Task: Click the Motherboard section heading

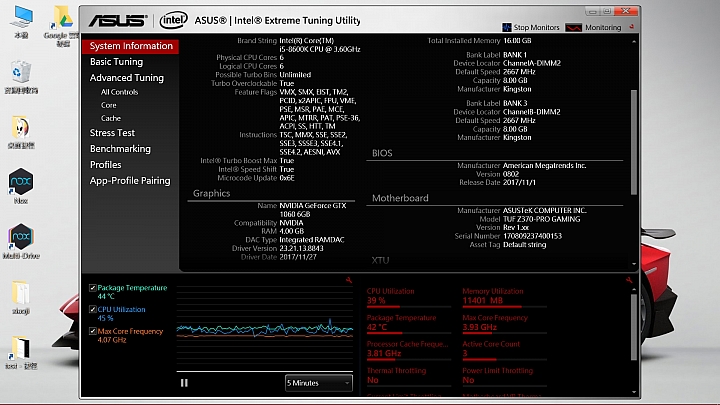Action: click(400, 198)
